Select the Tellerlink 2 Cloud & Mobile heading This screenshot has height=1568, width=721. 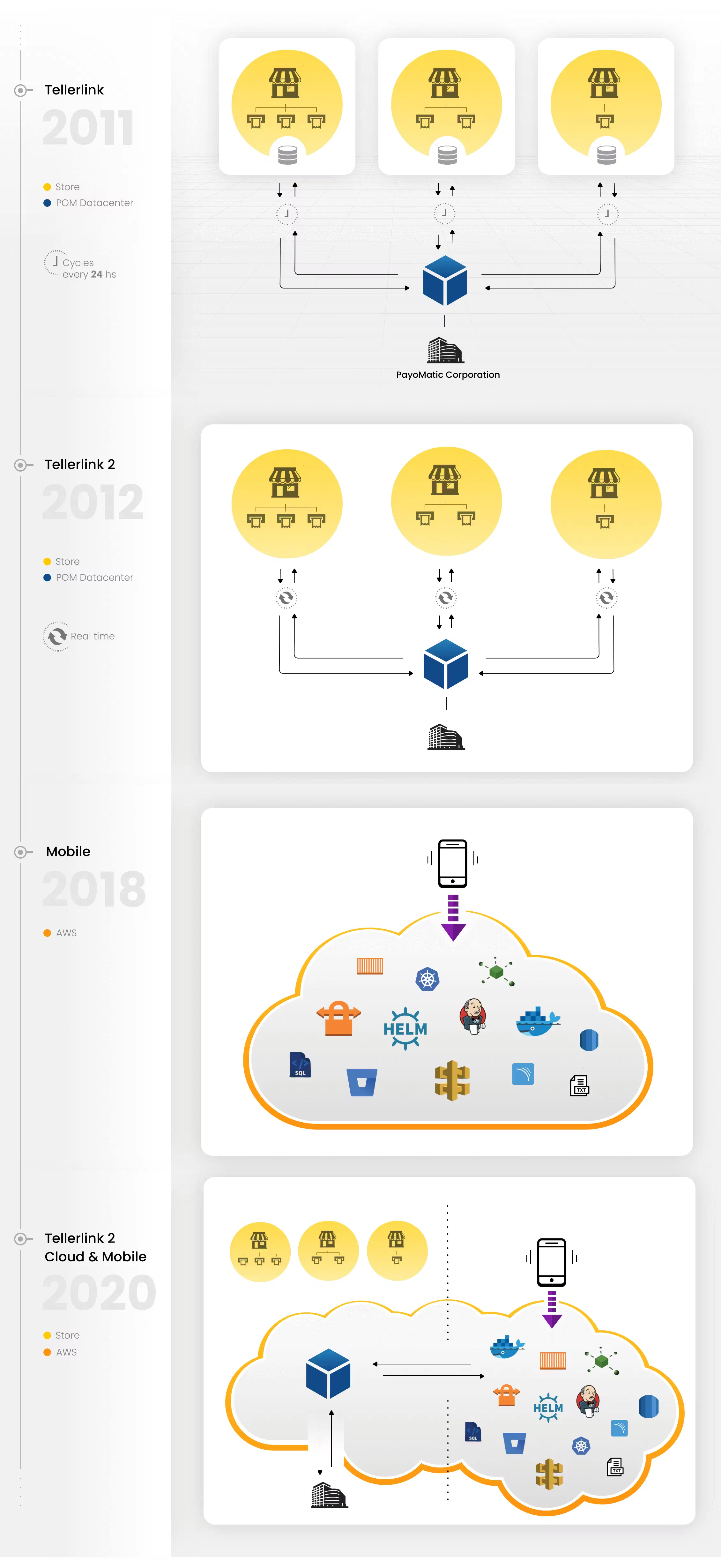point(95,1247)
